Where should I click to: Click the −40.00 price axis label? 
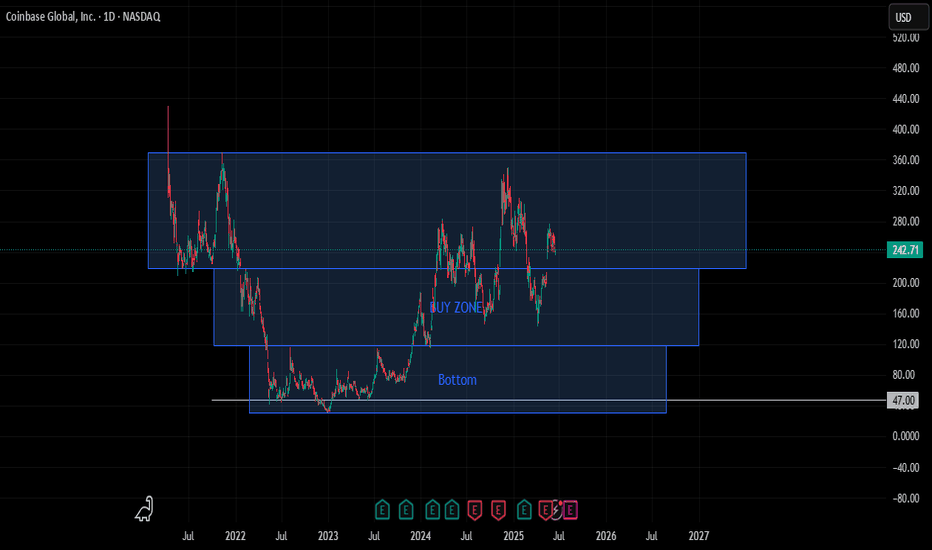(905, 467)
